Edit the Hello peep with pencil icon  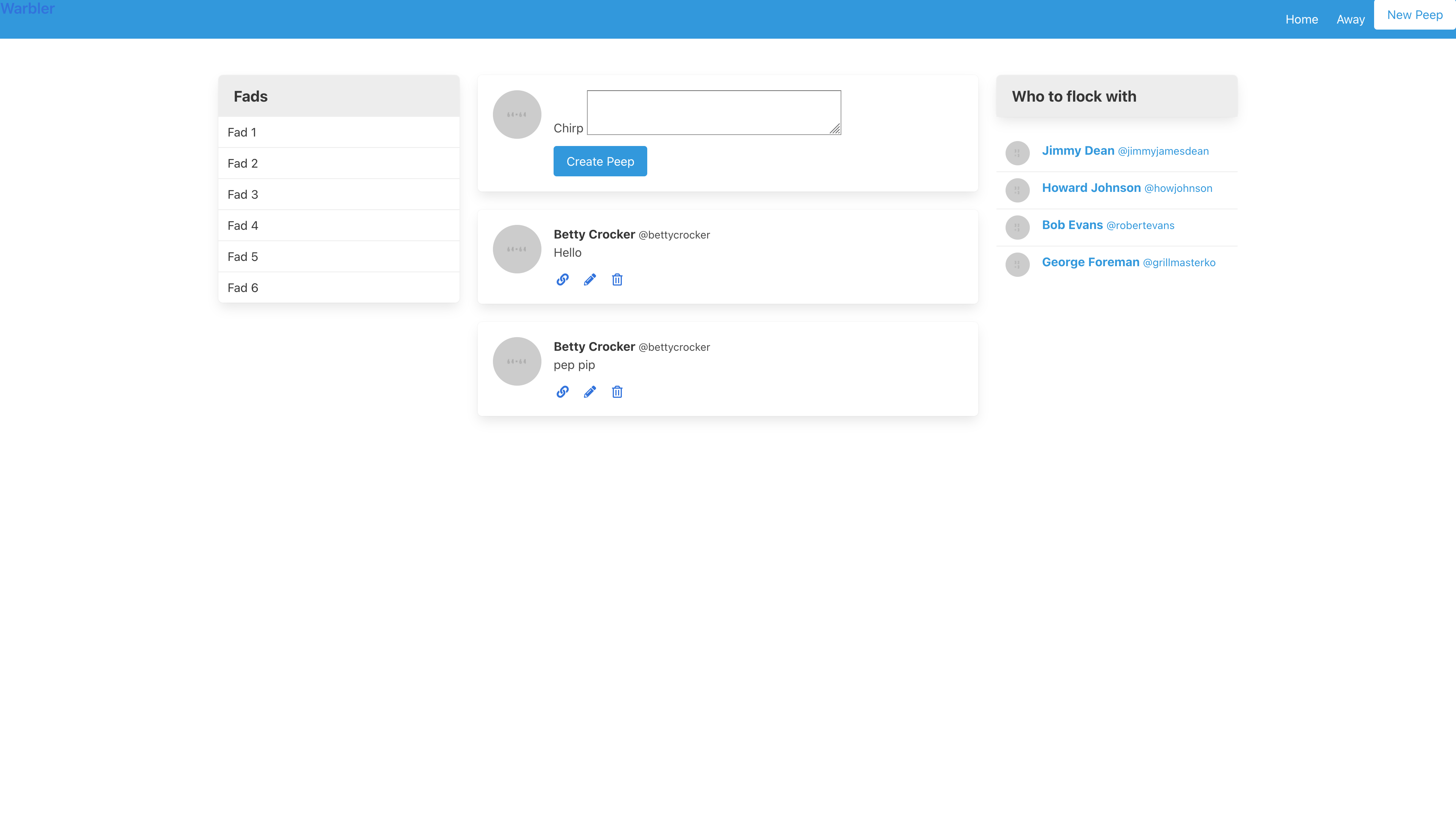pyautogui.click(x=590, y=279)
